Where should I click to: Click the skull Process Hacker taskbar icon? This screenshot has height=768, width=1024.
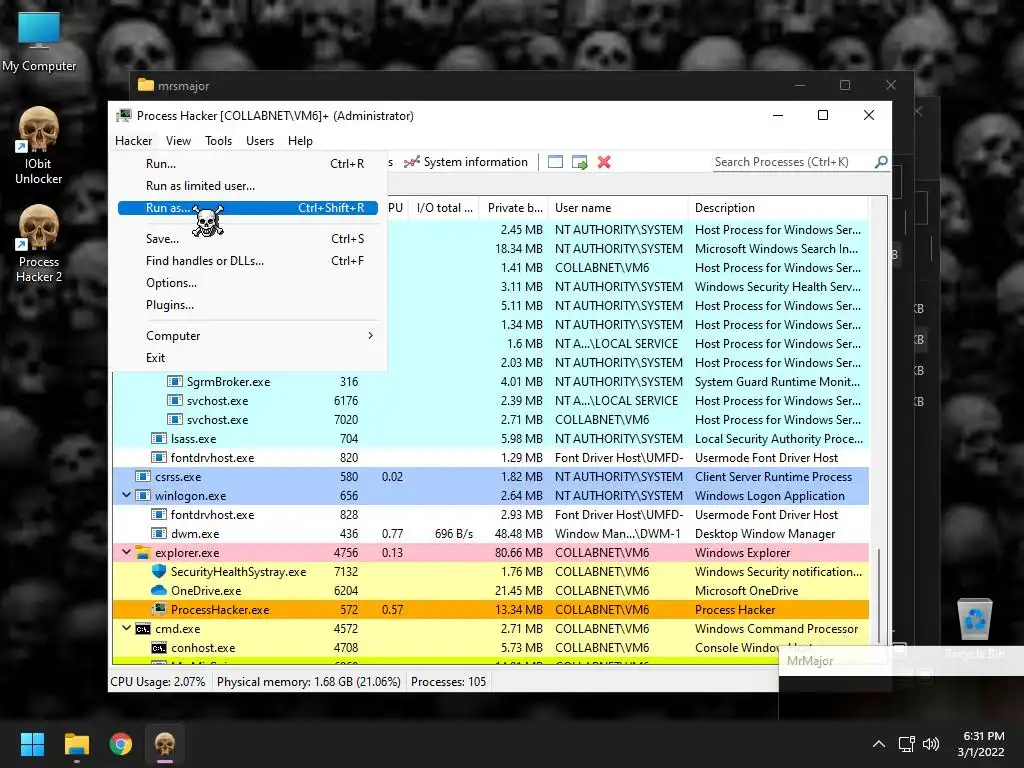(165, 744)
